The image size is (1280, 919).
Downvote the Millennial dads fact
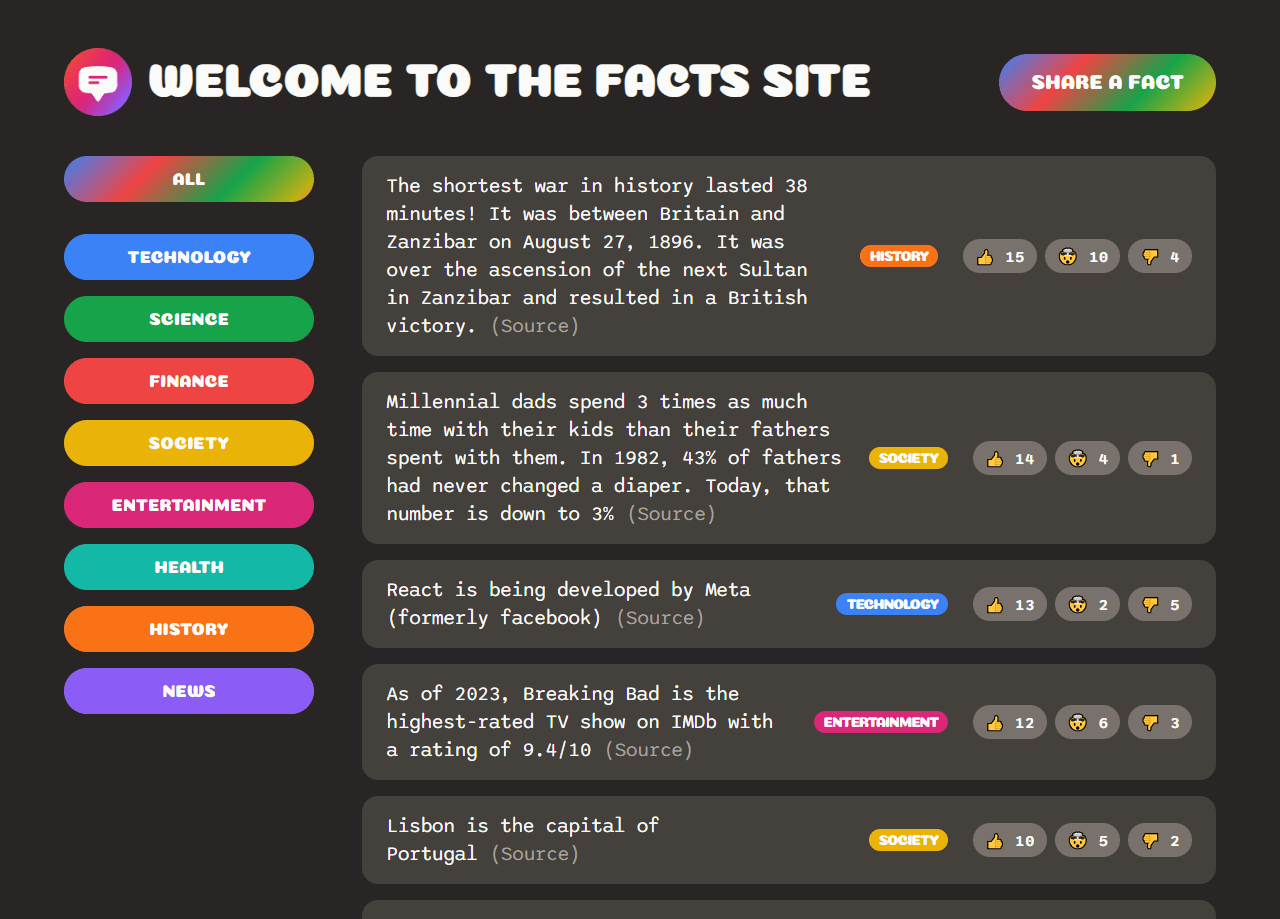pyautogui.click(x=1160, y=458)
